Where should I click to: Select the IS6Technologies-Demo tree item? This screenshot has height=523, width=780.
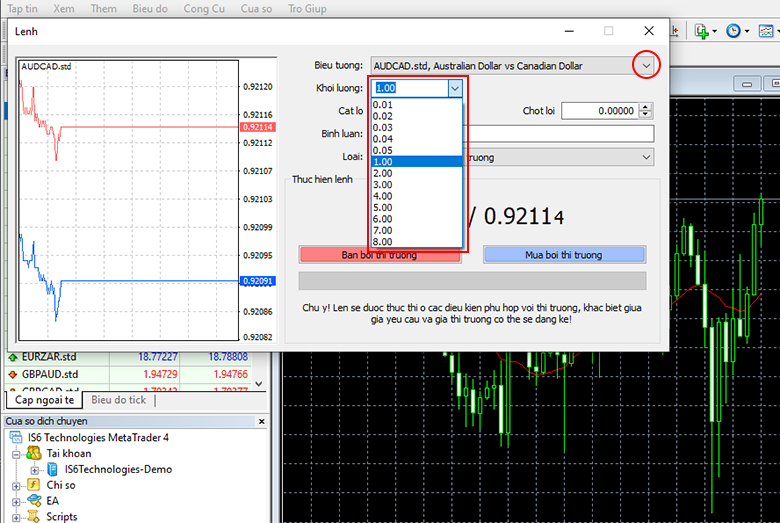coord(118,469)
